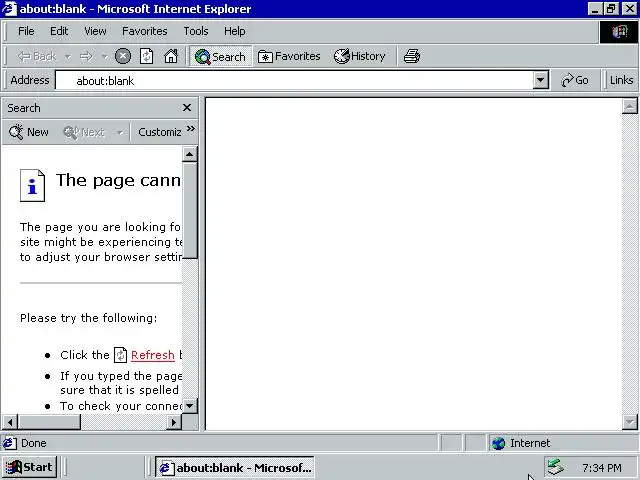Select the about:blank taskbar button

(235, 467)
